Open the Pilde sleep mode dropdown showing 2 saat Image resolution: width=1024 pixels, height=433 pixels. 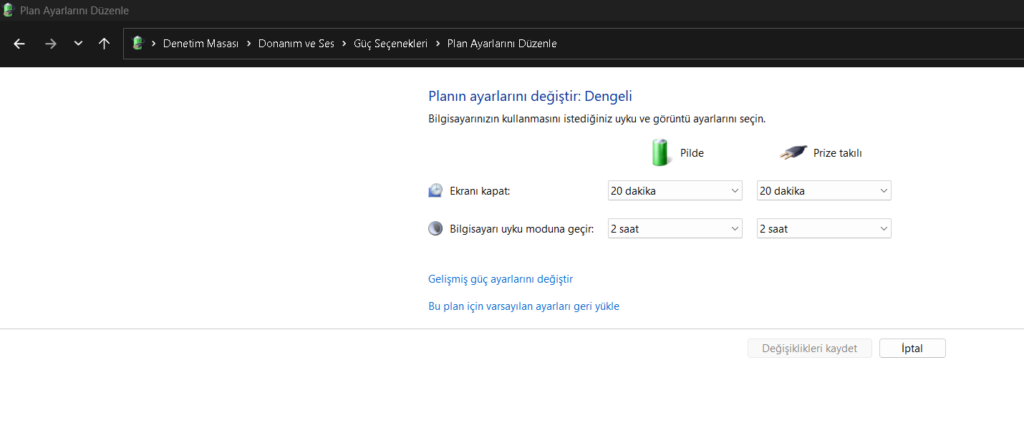pyautogui.click(x=674, y=229)
